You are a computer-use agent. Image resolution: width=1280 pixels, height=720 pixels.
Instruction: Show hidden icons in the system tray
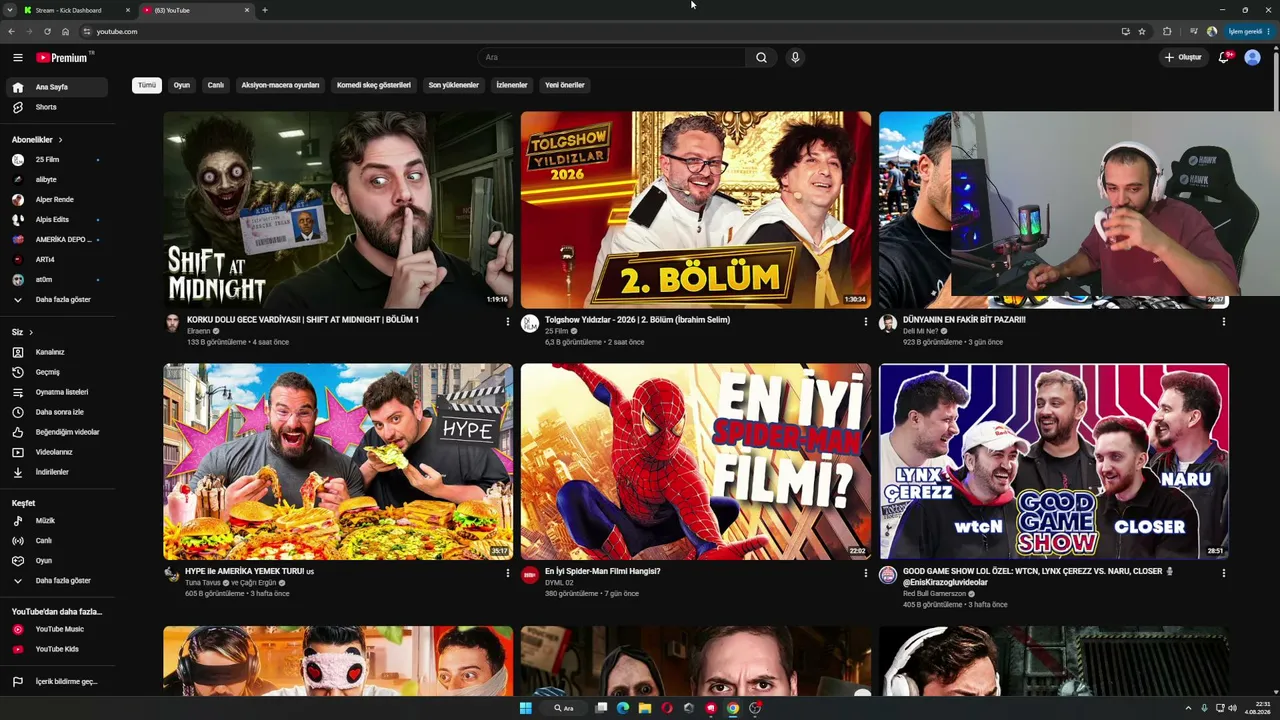tap(1188, 708)
